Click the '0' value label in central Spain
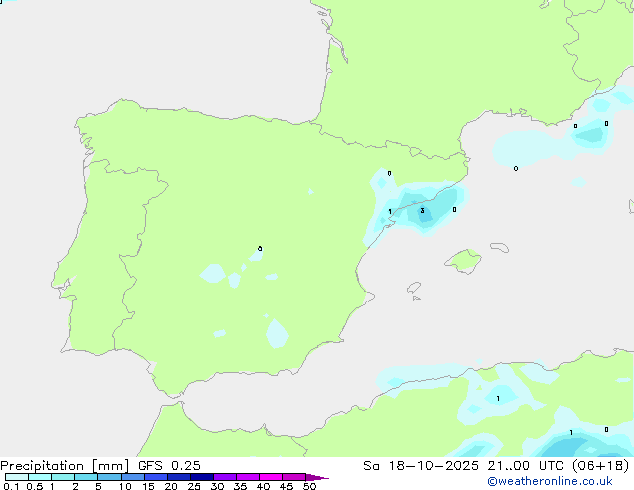 pyautogui.click(x=260, y=249)
